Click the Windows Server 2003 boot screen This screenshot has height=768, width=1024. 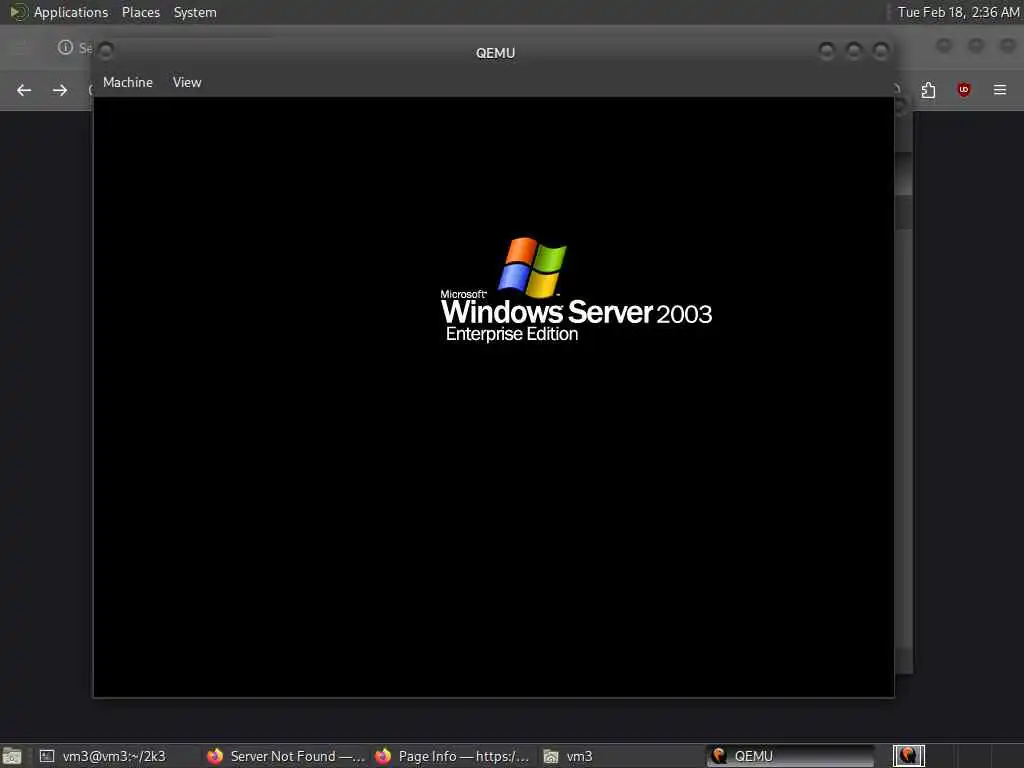click(494, 397)
